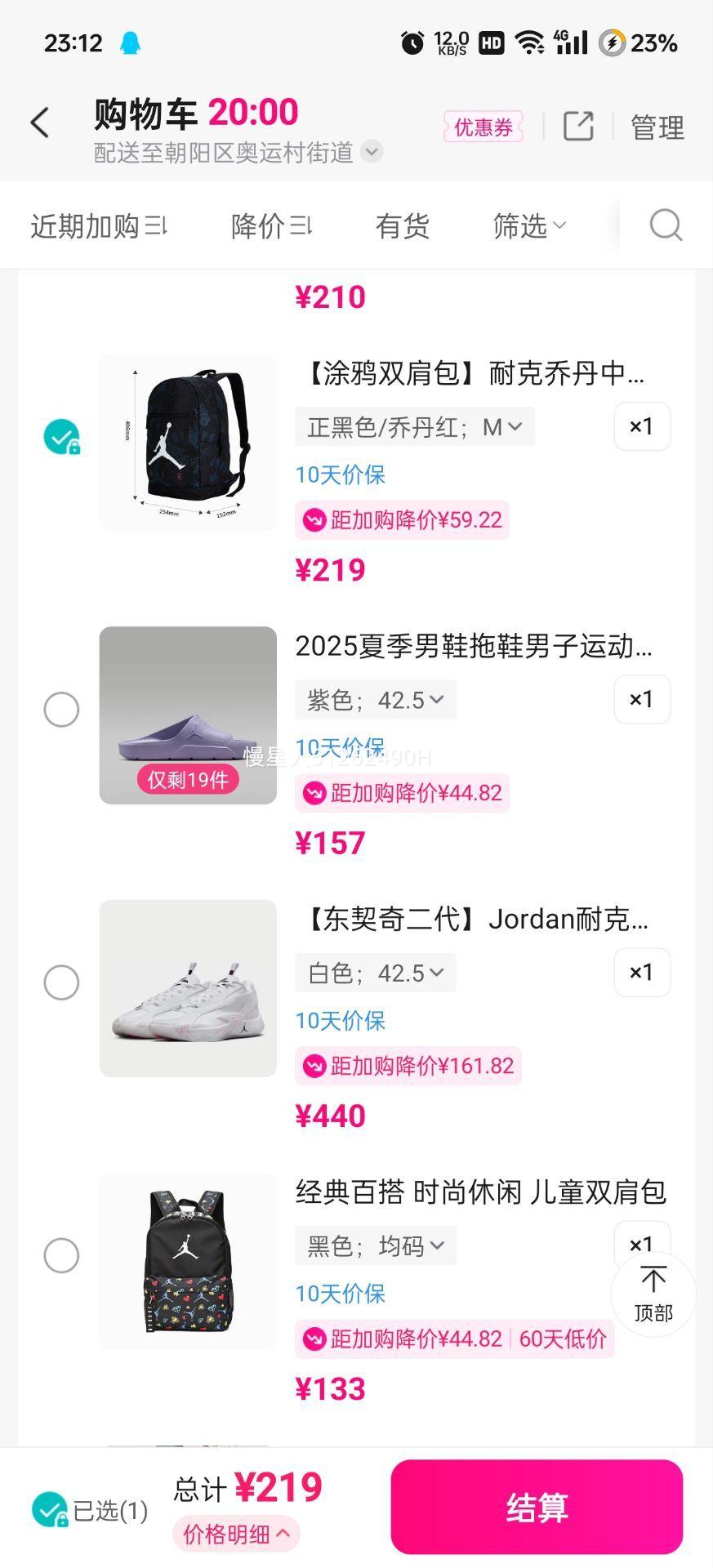Screen dimensions: 713x1568
Task: Tap price-drop icon on white sneakers ¥161.82
Action: tap(314, 1066)
